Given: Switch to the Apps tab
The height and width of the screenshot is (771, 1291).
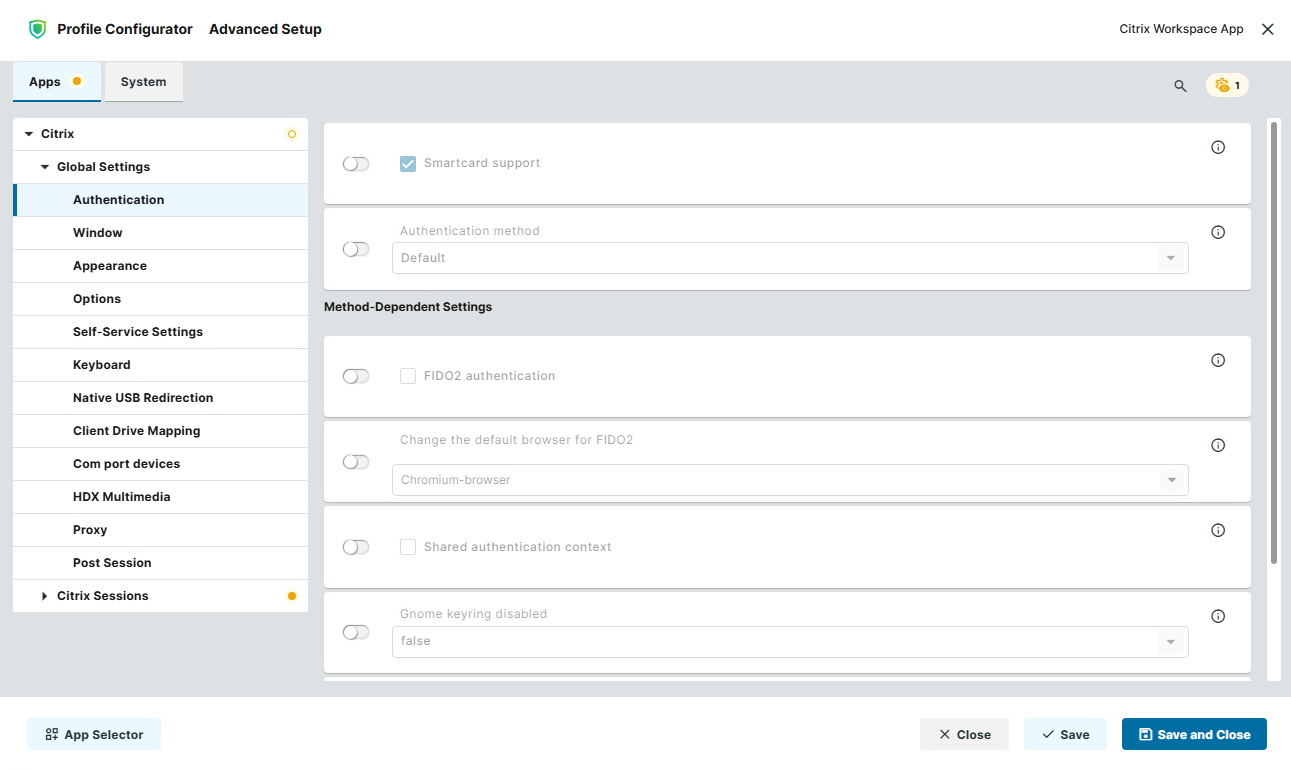Looking at the screenshot, I should coord(57,82).
